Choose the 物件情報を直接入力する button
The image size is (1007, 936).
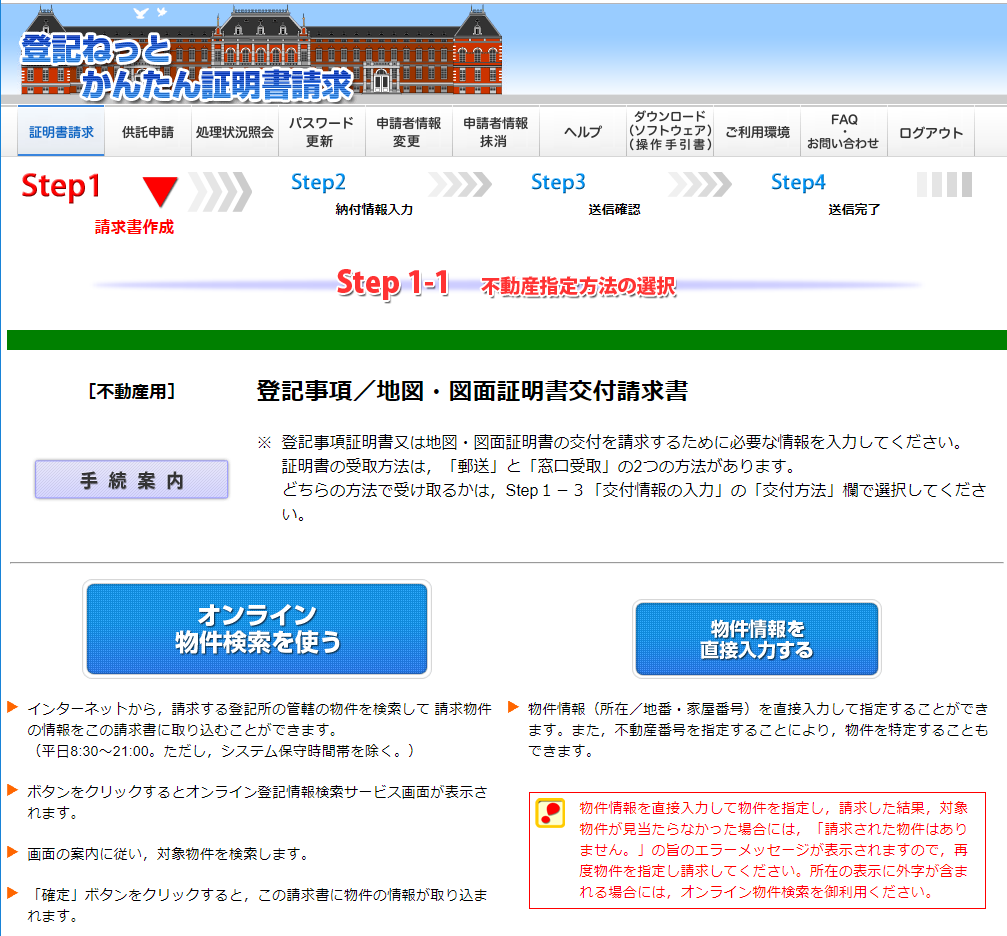click(756, 639)
